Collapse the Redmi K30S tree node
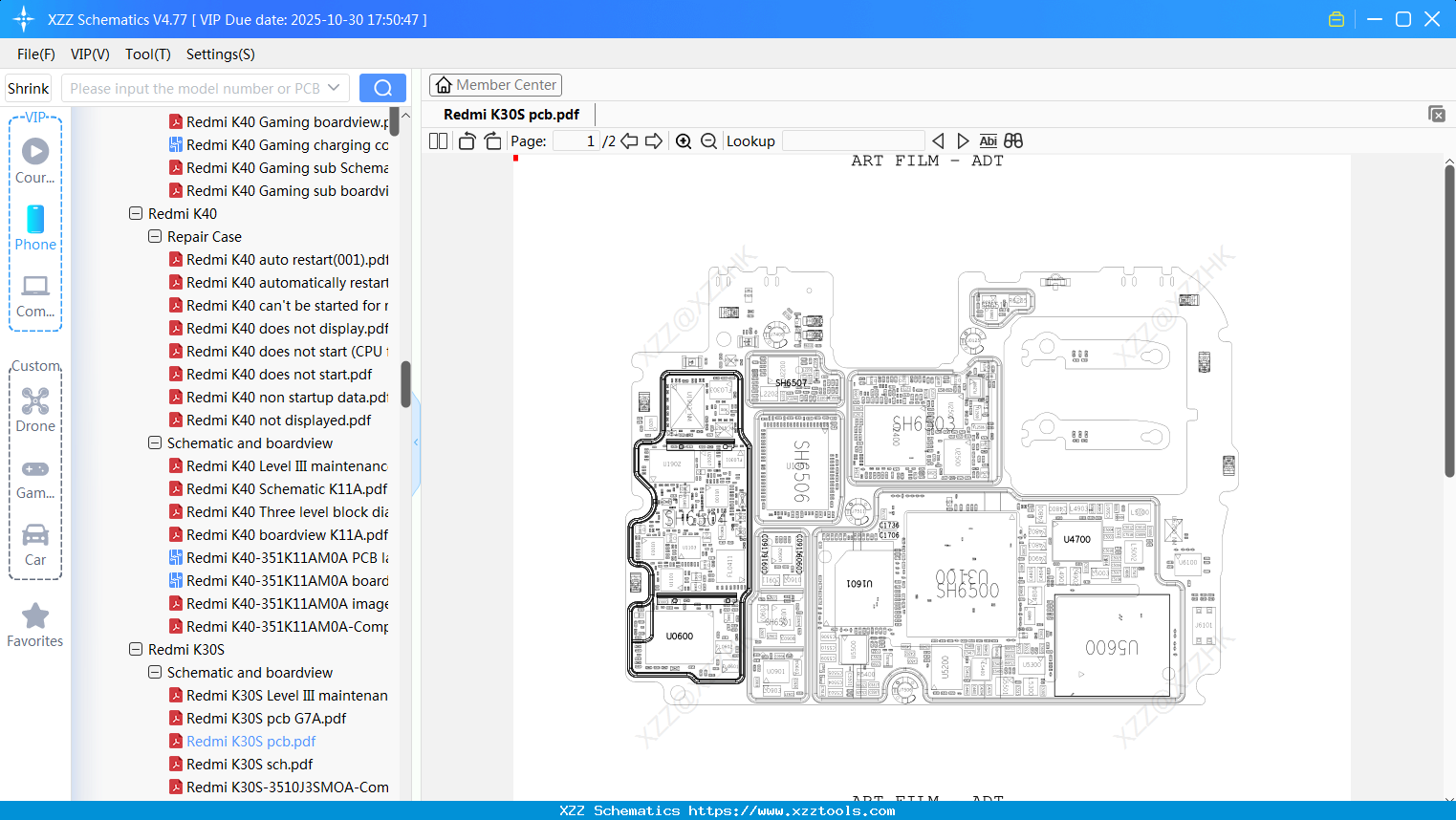The image size is (1456, 820). pos(136,650)
